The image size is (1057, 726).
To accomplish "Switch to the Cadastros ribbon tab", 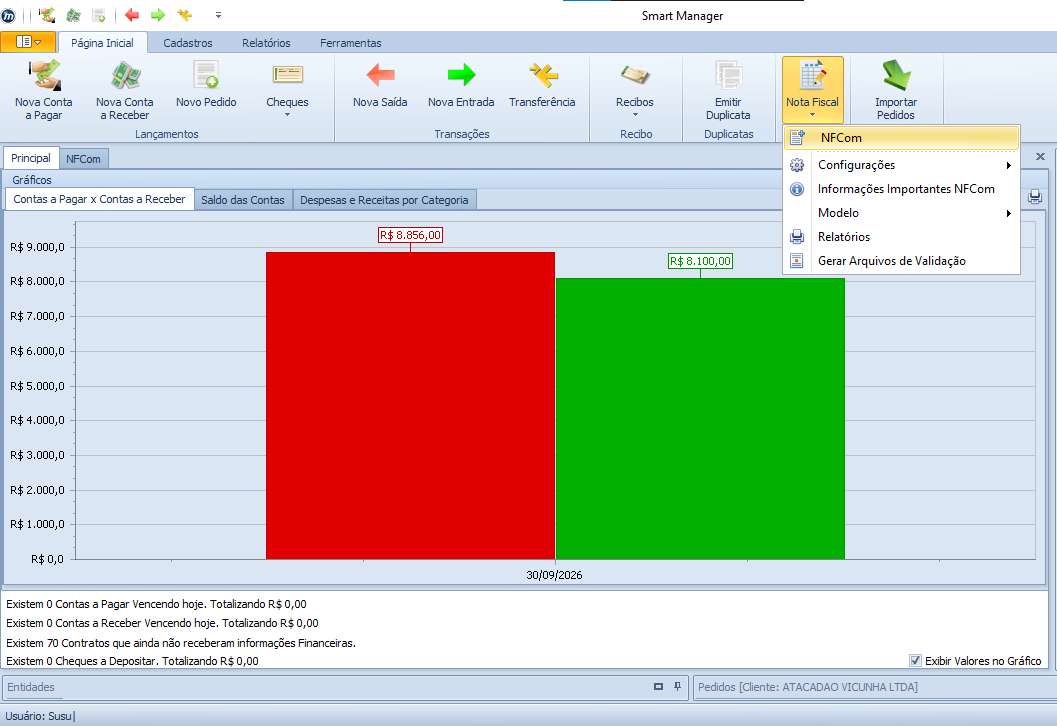I will [187, 42].
